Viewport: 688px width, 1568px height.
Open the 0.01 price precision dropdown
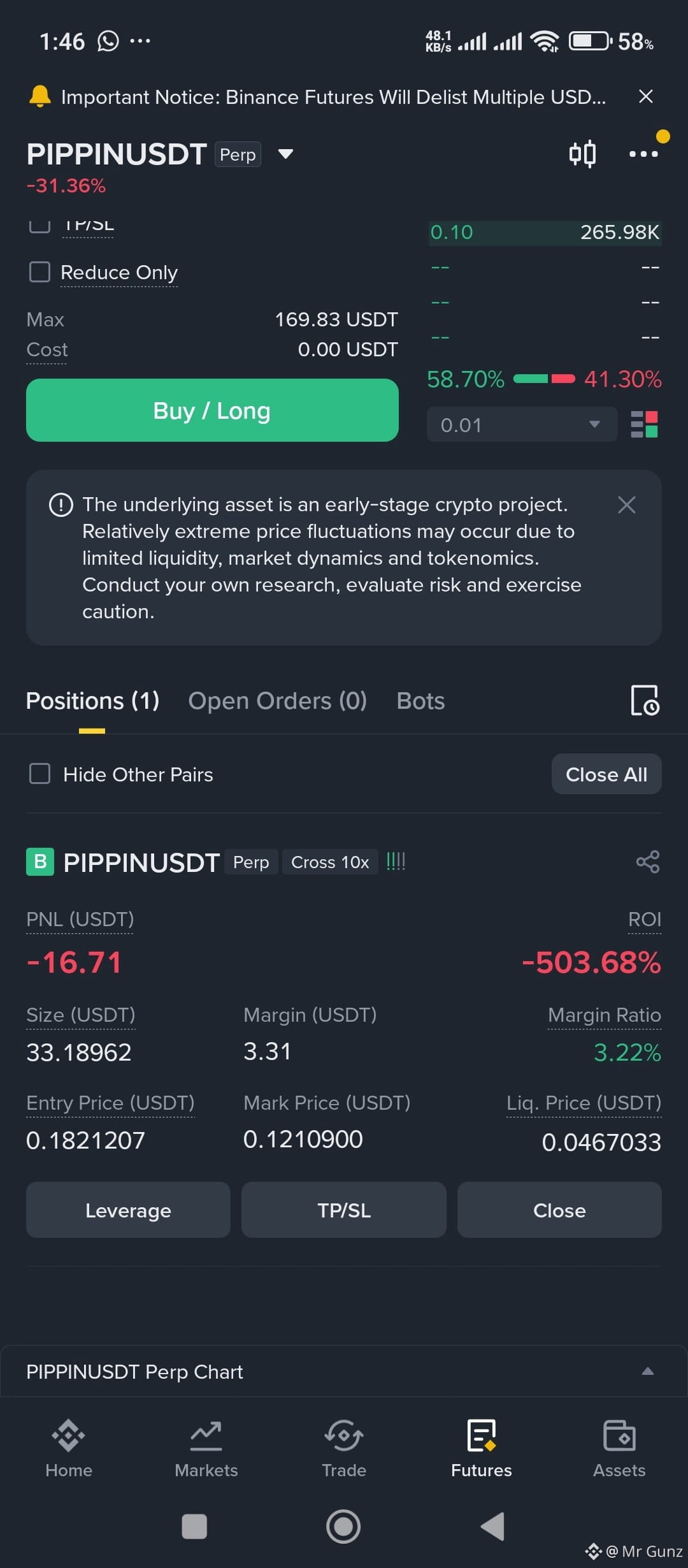pyautogui.click(x=522, y=425)
